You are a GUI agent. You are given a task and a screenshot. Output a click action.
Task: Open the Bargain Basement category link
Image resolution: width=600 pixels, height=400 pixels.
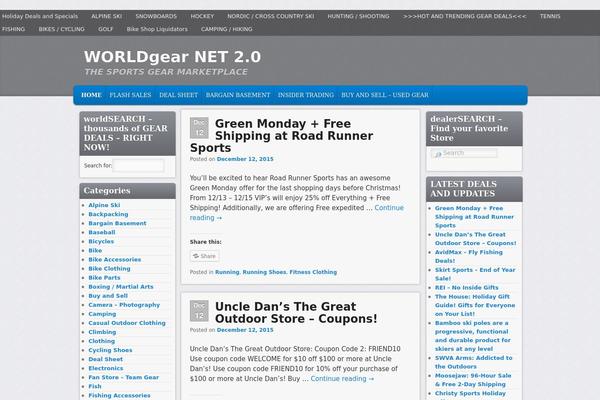coord(117,223)
